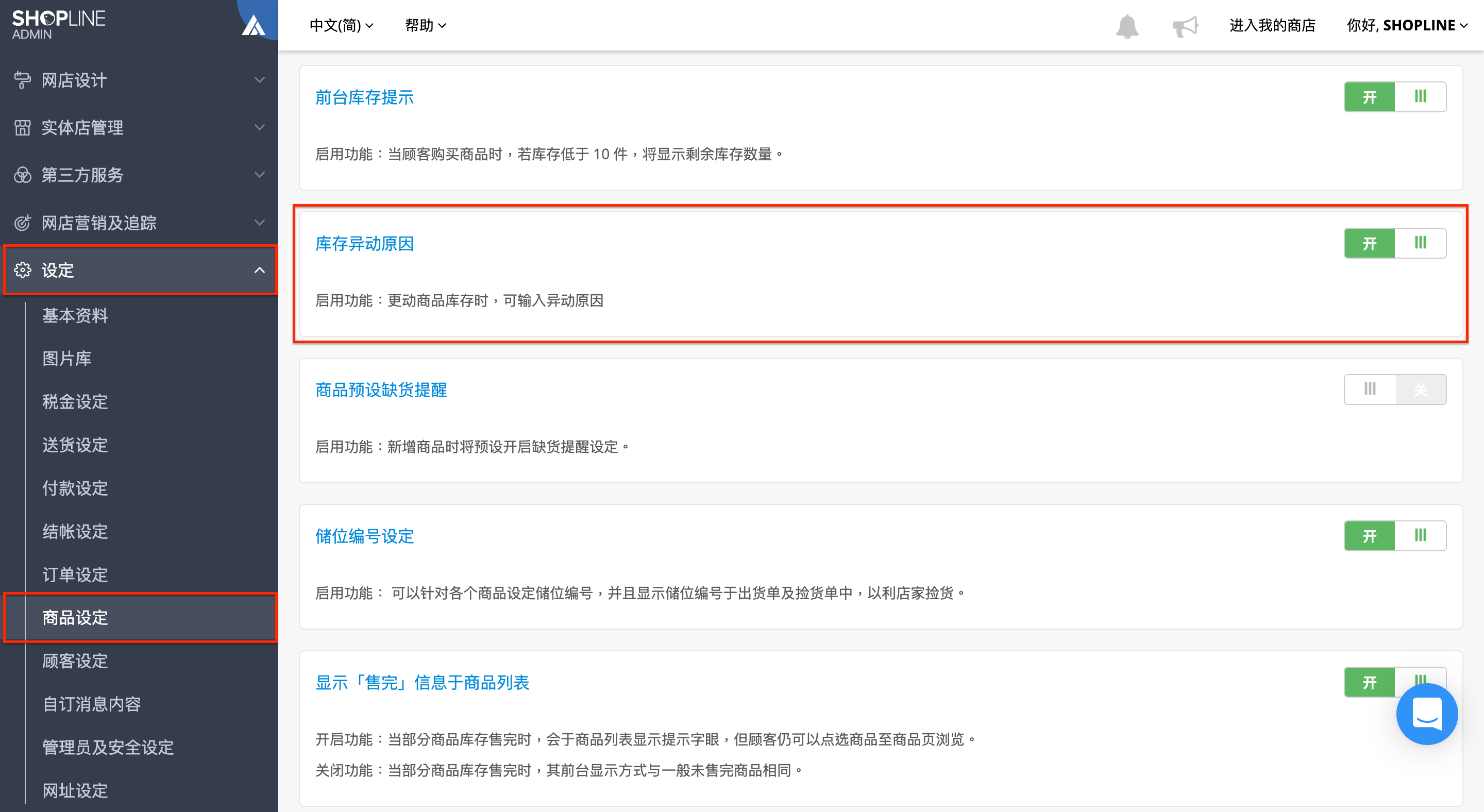Open 基本资料 in the sidebar

click(75, 316)
